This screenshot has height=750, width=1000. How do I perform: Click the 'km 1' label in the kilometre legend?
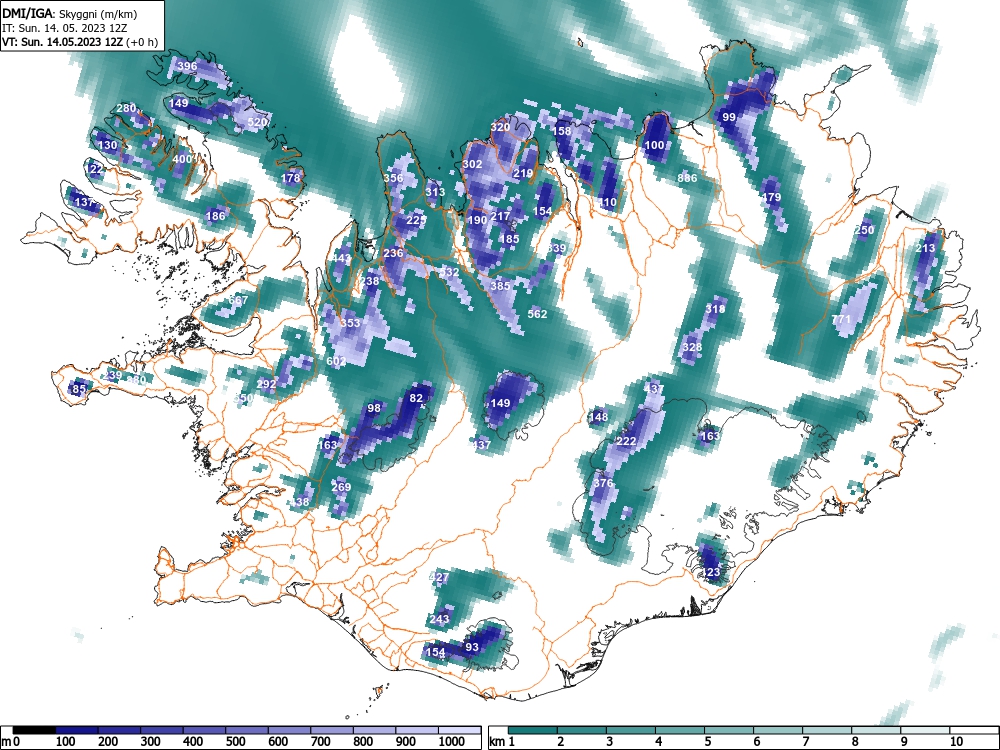[x=502, y=742]
